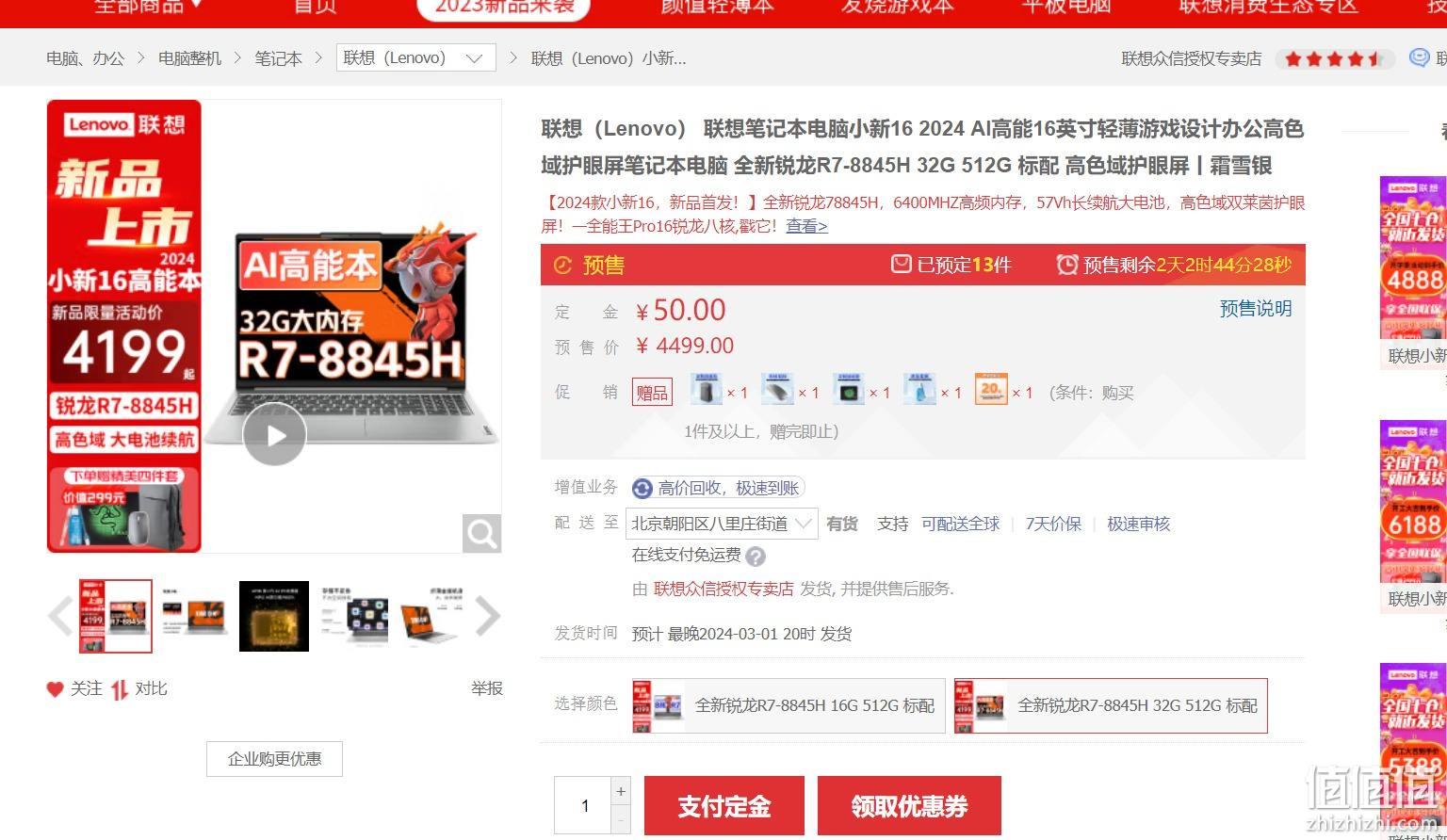Viewport: 1447px width, 840px height.
Task: Click the second mouse gift icon
Action: click(777, 389)
